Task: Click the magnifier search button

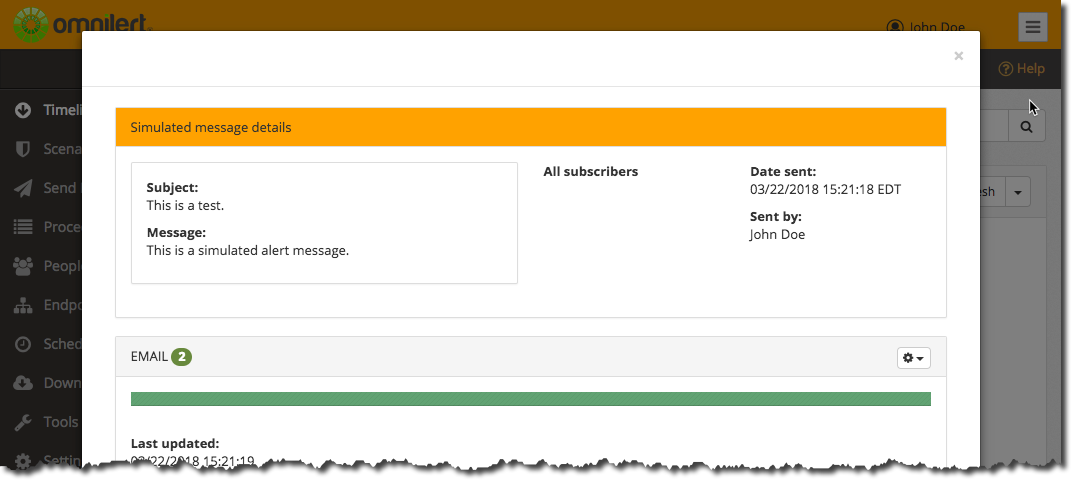Action: tap(1027, 127)
